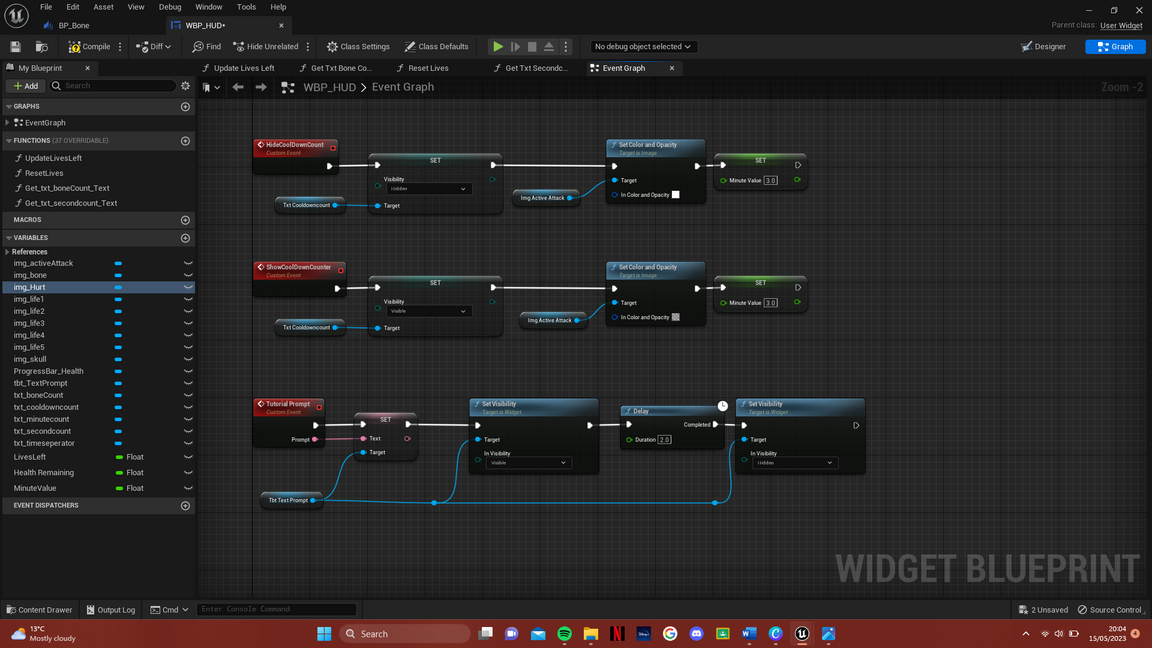This screenshot has height=648, width=1152.
Task: Browse to asset in Content Browser
Action: click(x=42, y=46)
